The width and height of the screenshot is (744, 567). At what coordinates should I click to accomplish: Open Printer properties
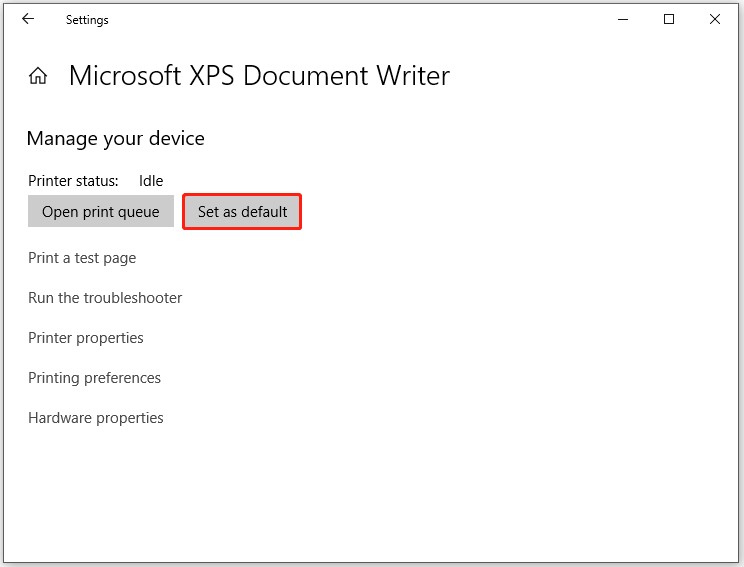(x=86, y=338)
